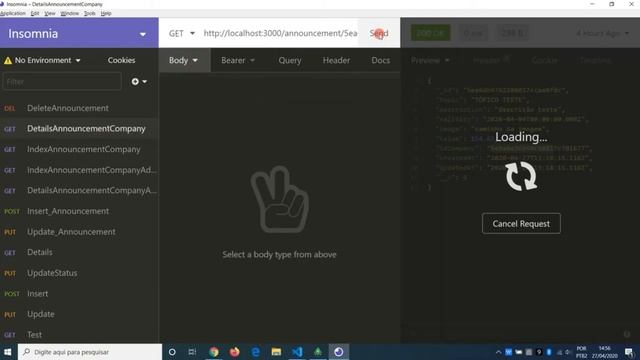The height and width of the screenshot is (360, 640).
Task: Open the Application menu
Action: (13, 13)
